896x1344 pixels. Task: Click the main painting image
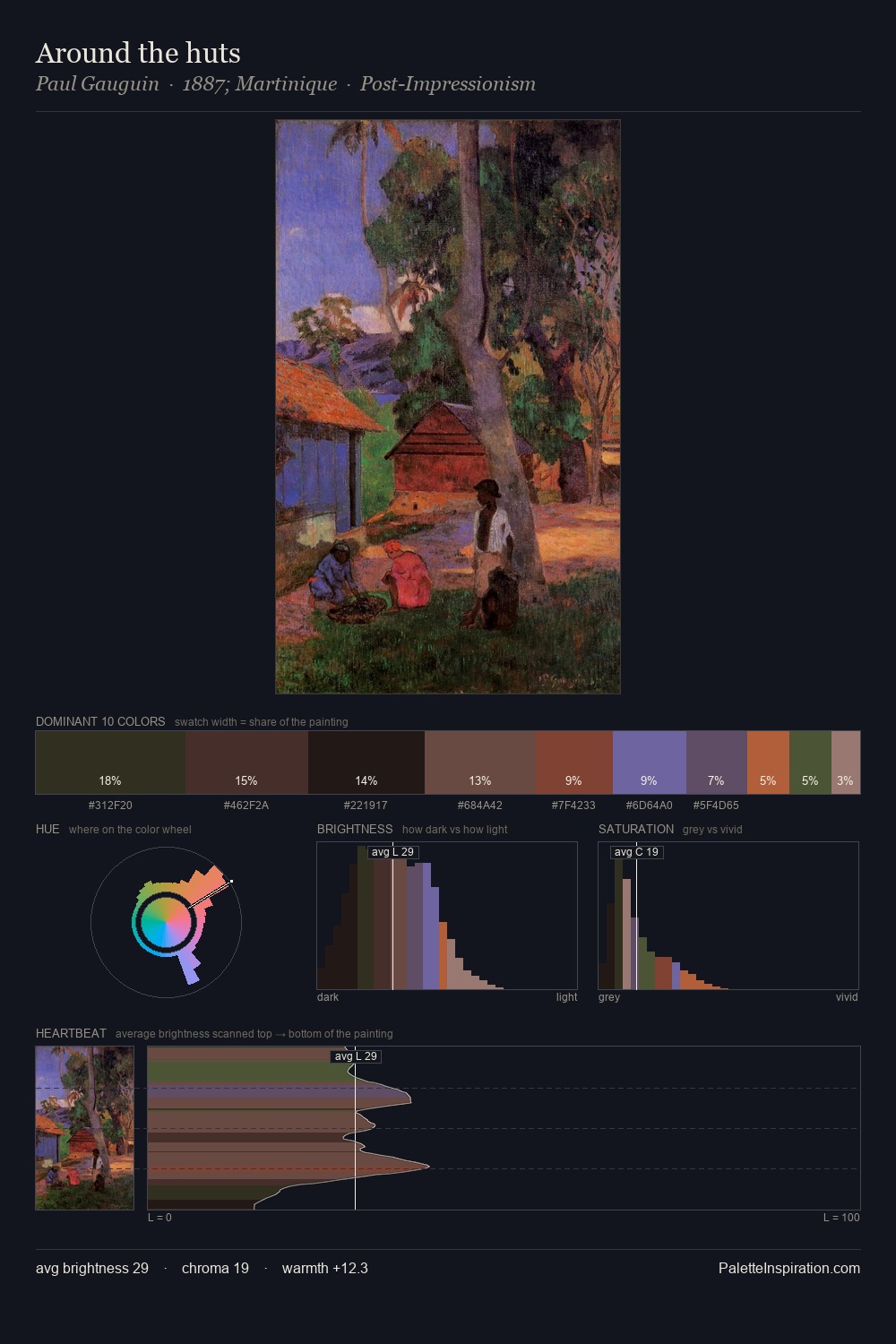(x=448, y=407)
